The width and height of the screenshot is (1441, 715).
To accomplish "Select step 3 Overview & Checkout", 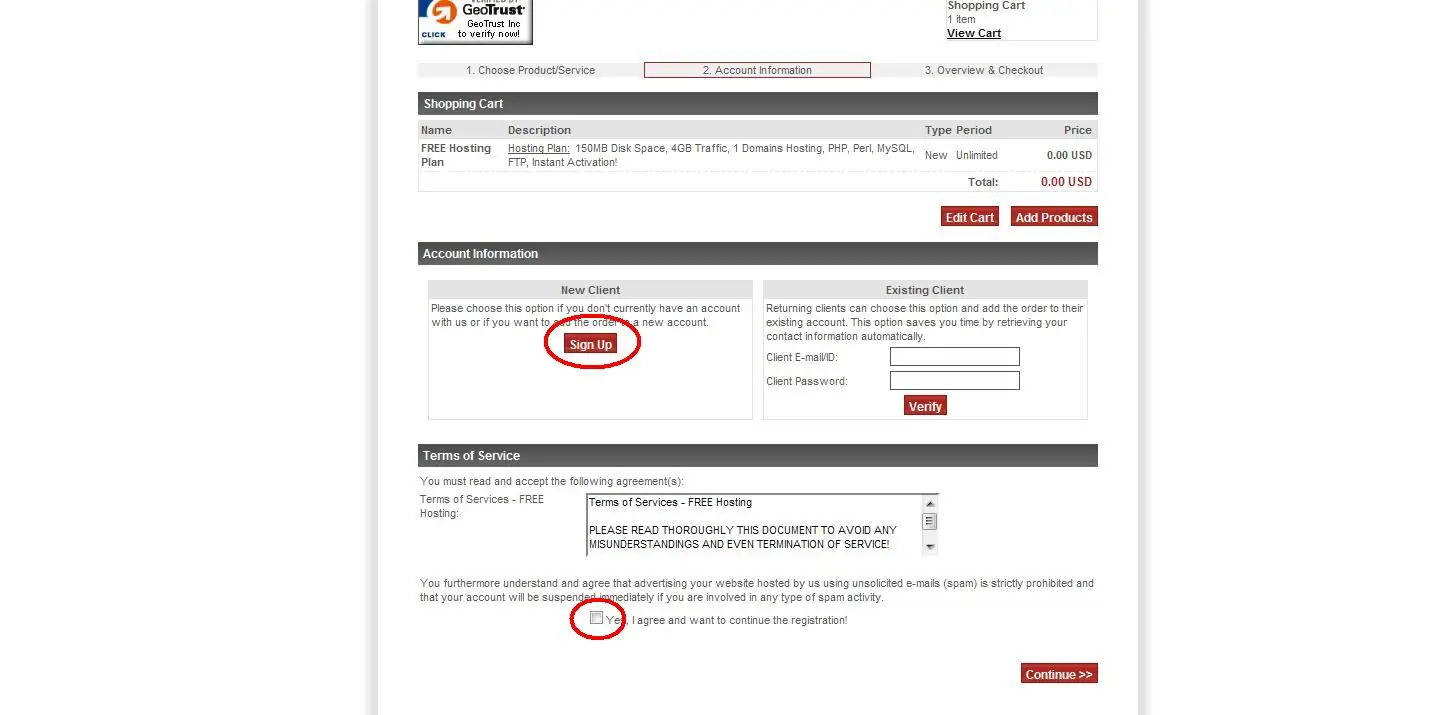I will (984, 70).
